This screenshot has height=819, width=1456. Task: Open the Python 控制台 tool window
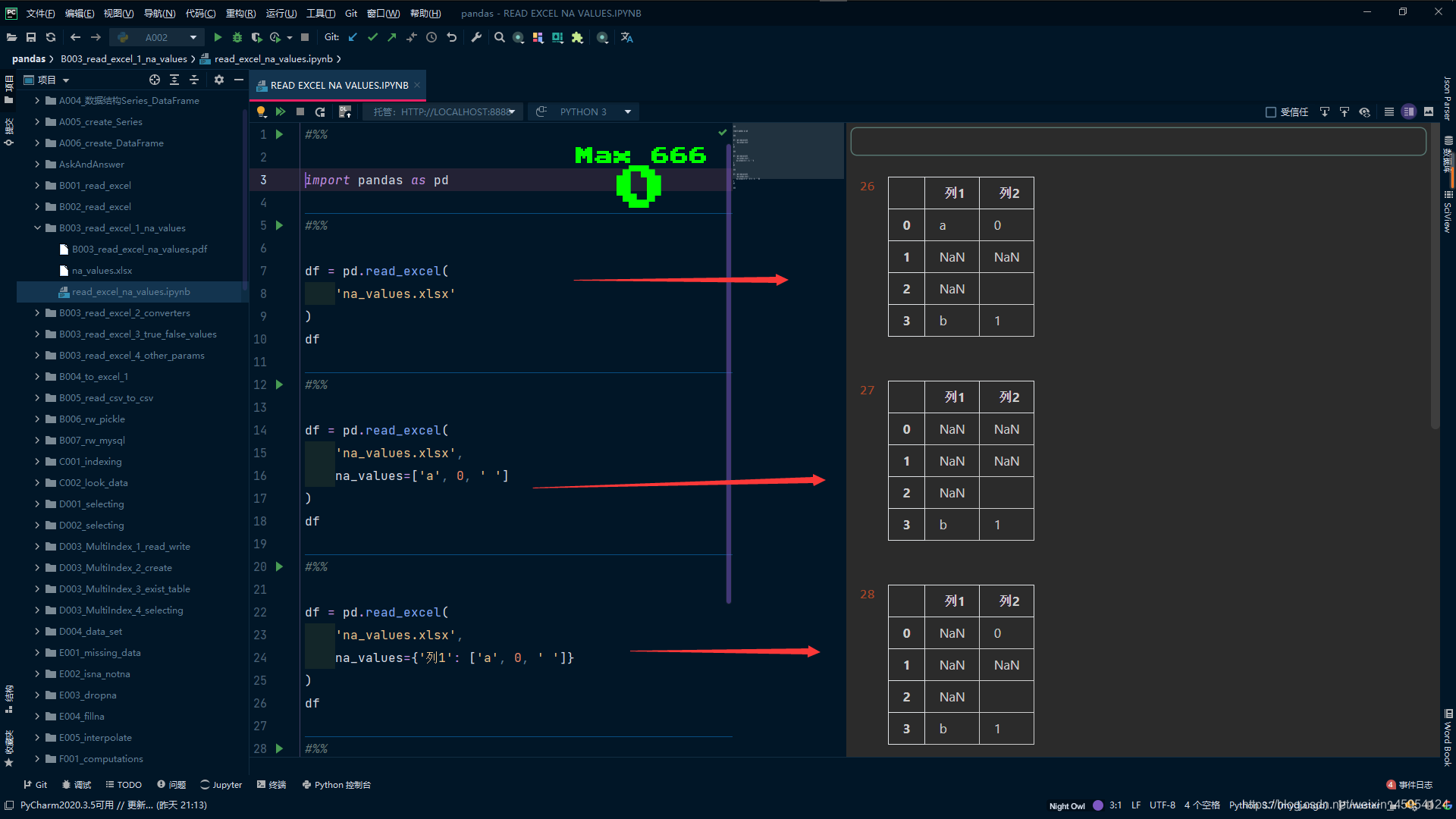click(x=336, y=785)
